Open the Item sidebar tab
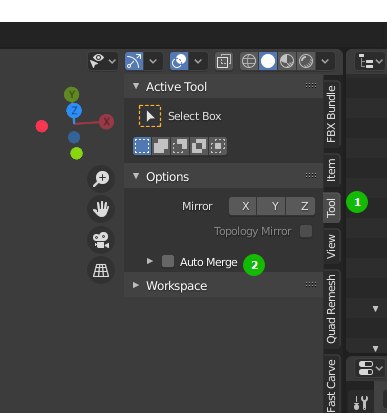The width and height of the screenshot is (387, 413). point(331,170)
